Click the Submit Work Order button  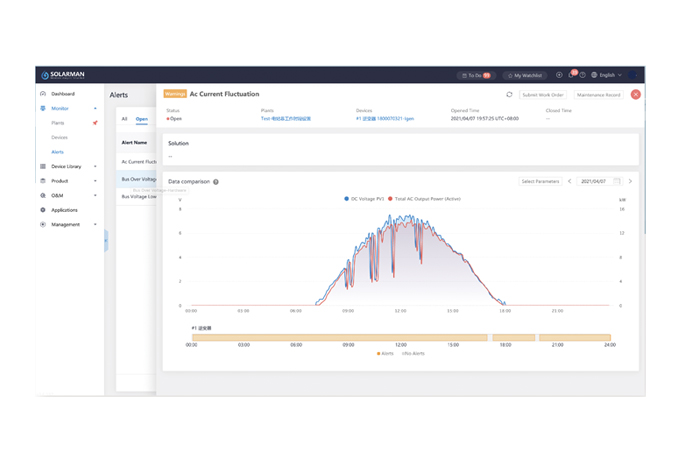coord(543,95)
